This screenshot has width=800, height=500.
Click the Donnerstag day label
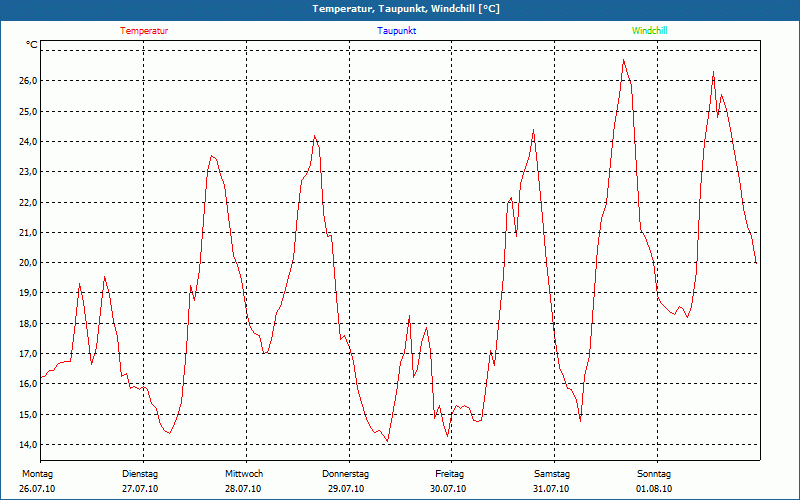(x=345, y=474)
